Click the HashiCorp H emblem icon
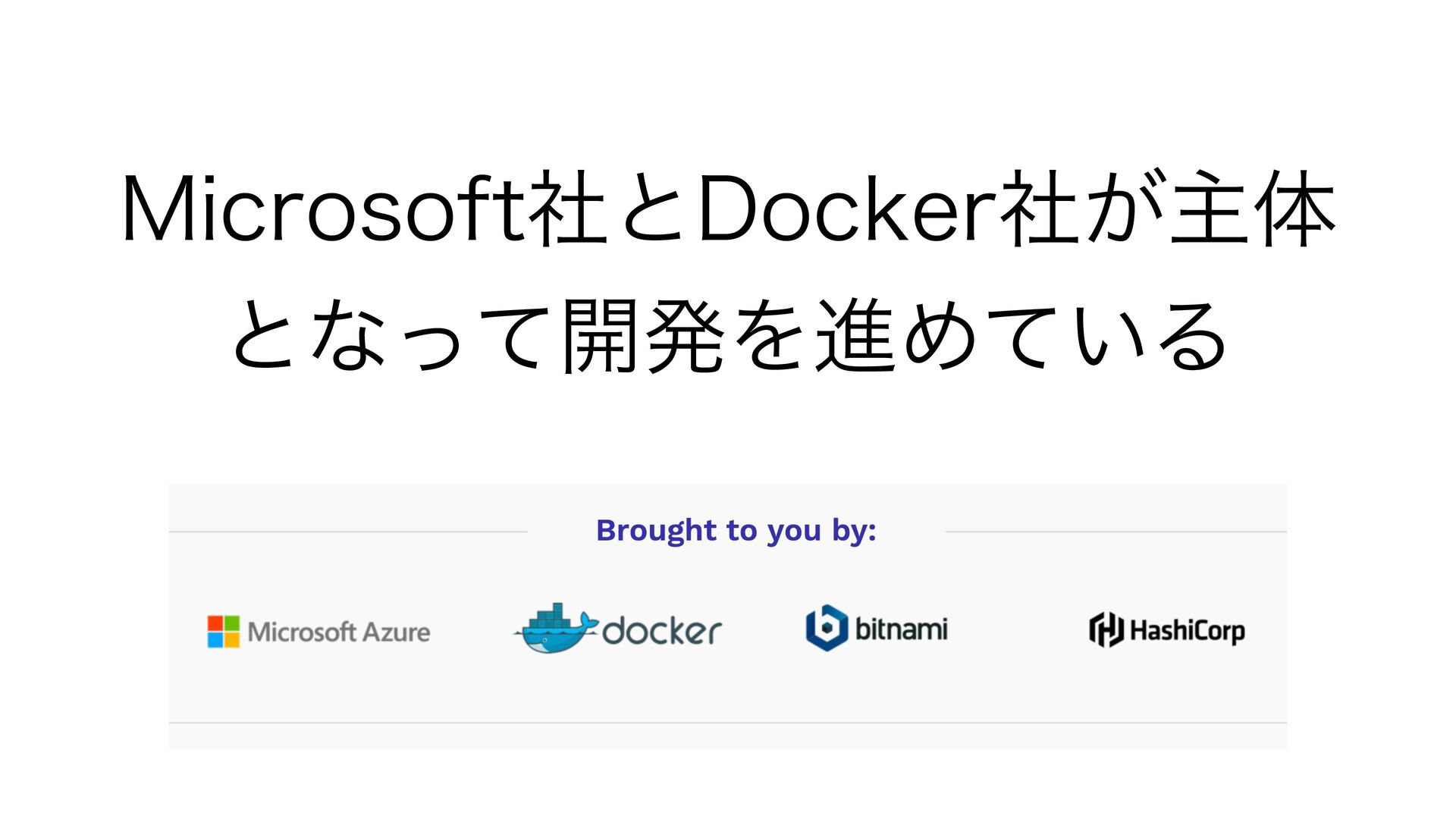Screen dimensions: 1456x819 (x=1106, y=629)
